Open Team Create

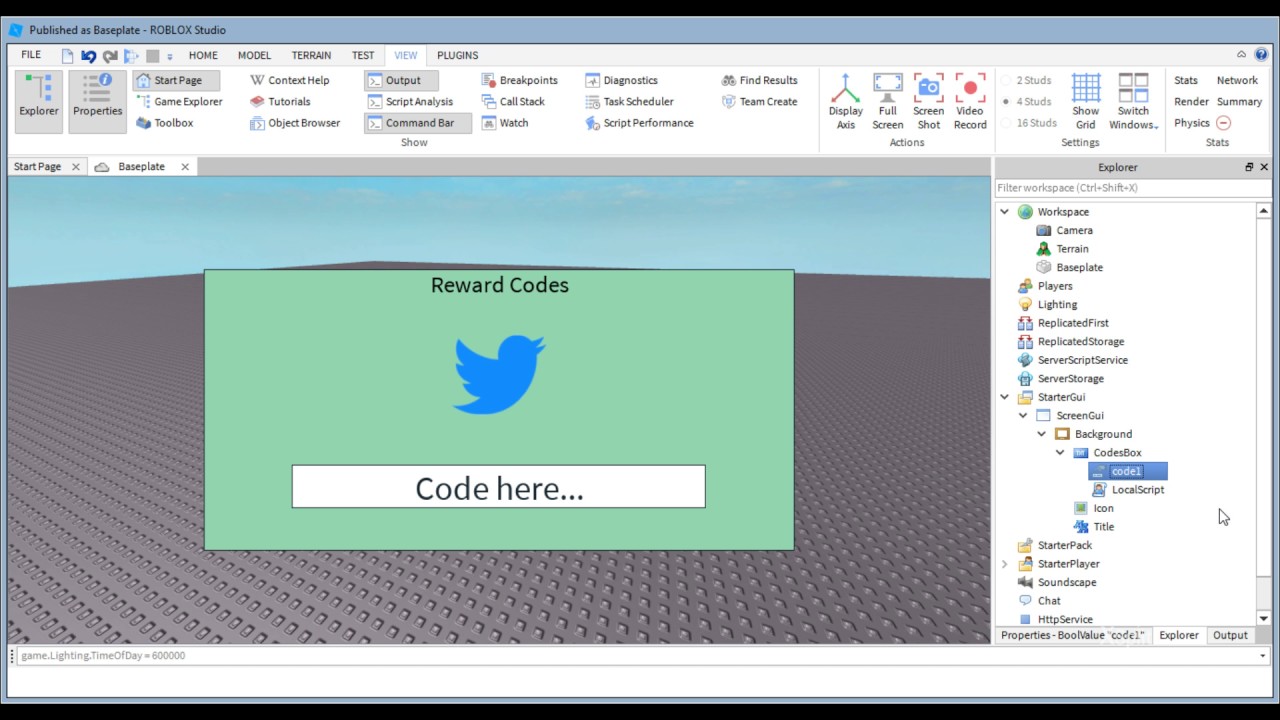[x=760, y=101]
